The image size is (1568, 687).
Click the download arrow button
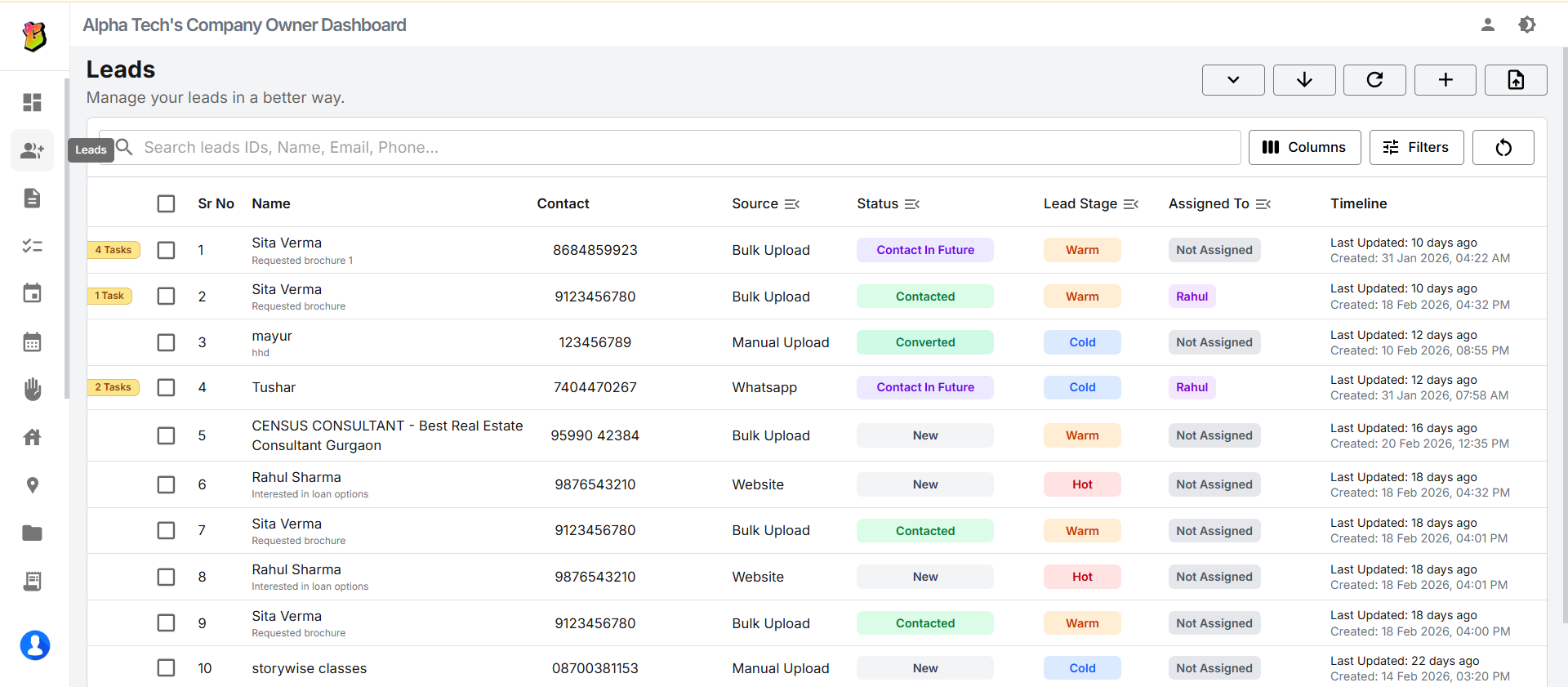pyautogui.click(x=1304, y=80)
